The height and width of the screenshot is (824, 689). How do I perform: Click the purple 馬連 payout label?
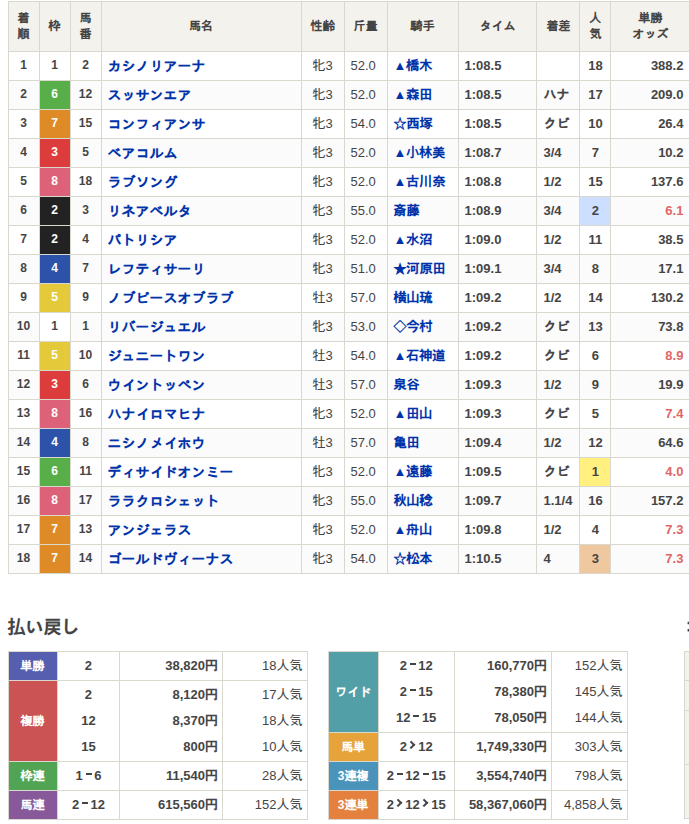[33, 805]
